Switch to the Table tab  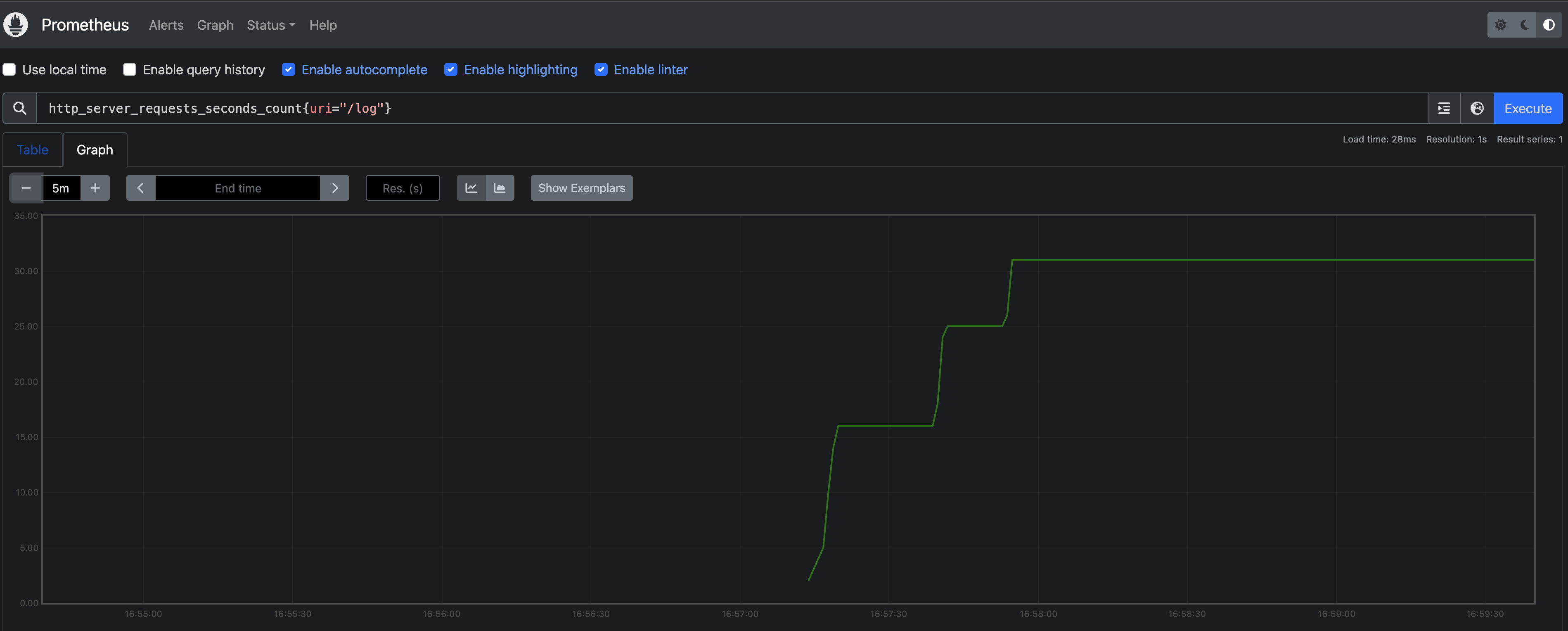click(x=32, y=150)
